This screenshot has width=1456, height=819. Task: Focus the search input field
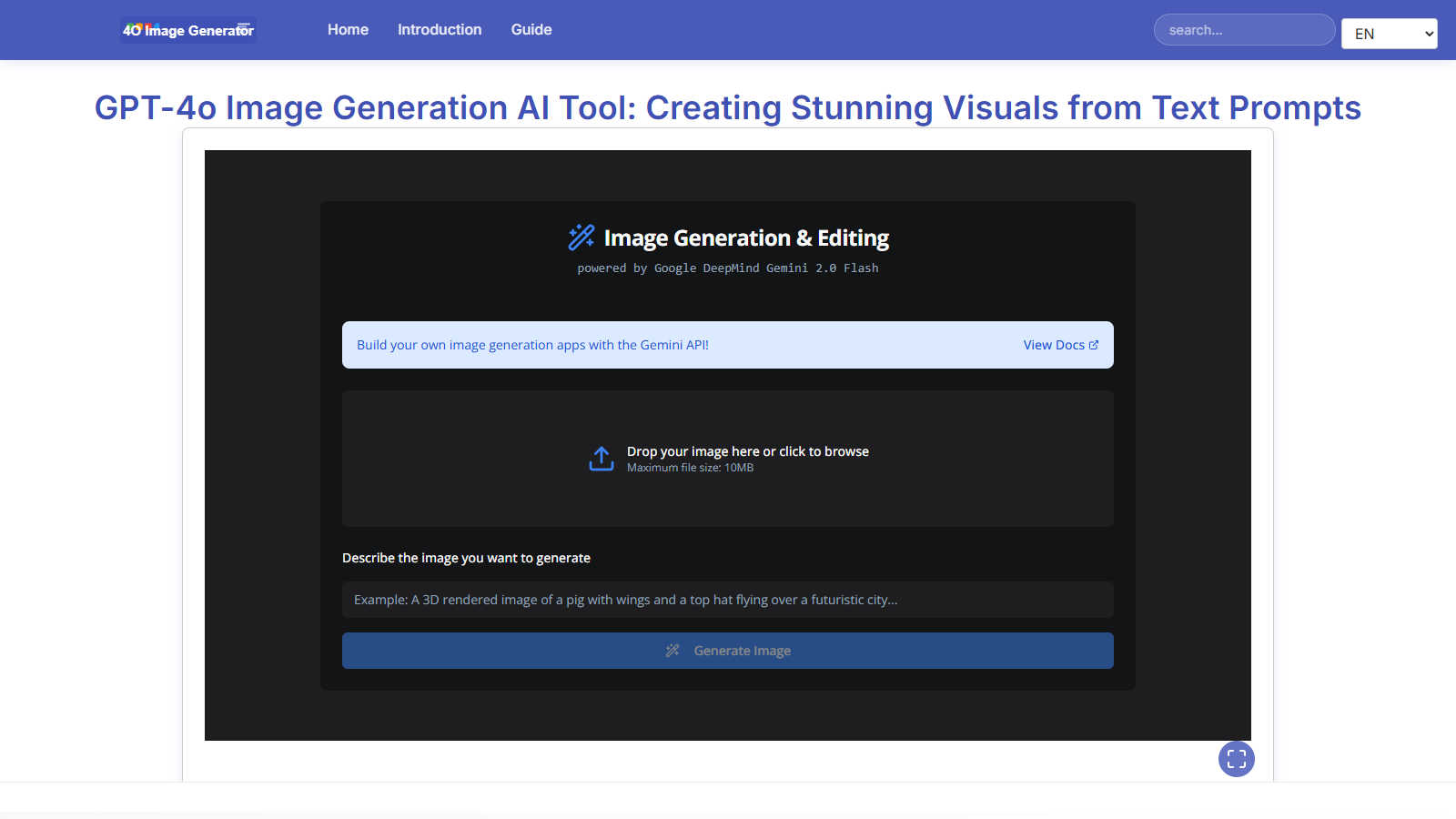(x=1244, y=30)
